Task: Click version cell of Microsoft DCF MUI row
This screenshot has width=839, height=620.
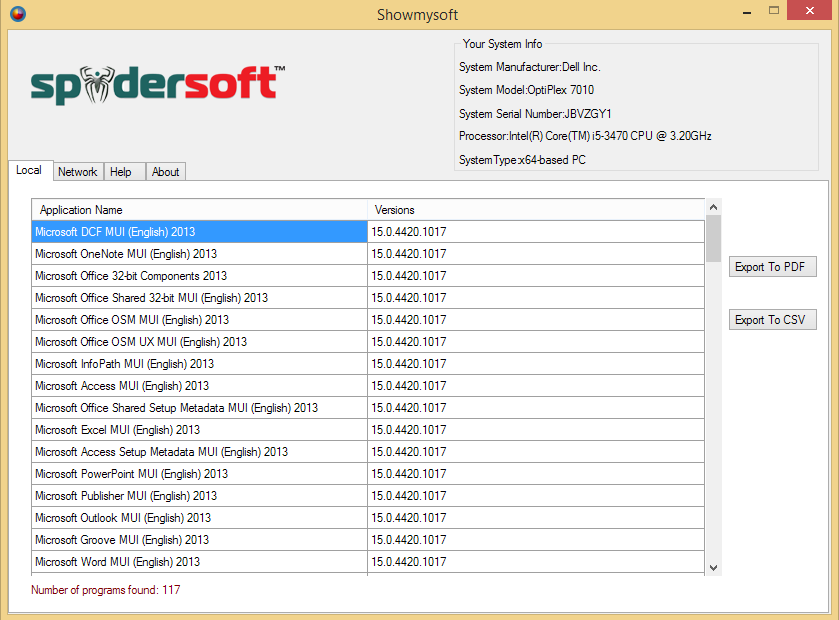Action: pos(536,232)
